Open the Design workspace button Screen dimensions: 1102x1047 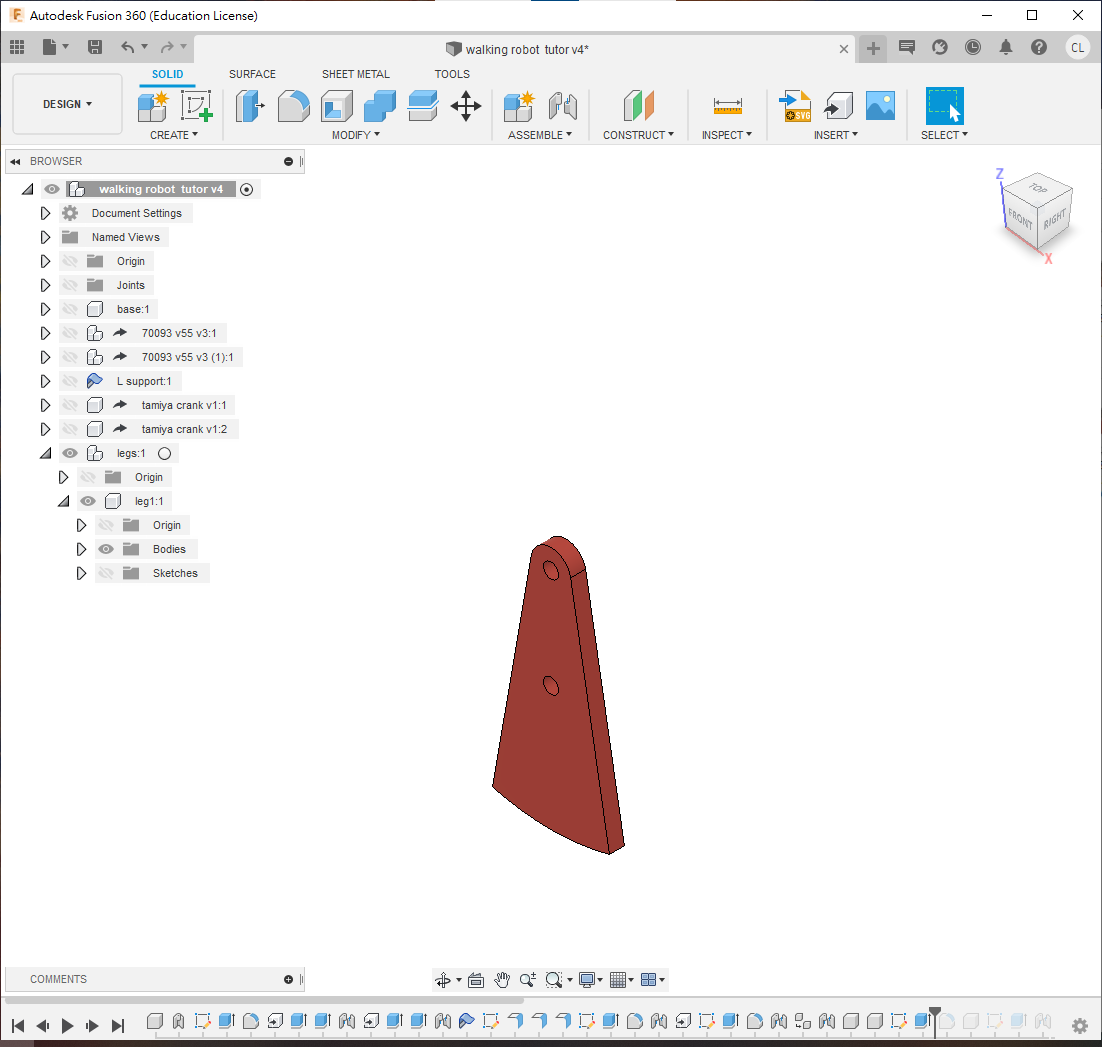(67, 104)
